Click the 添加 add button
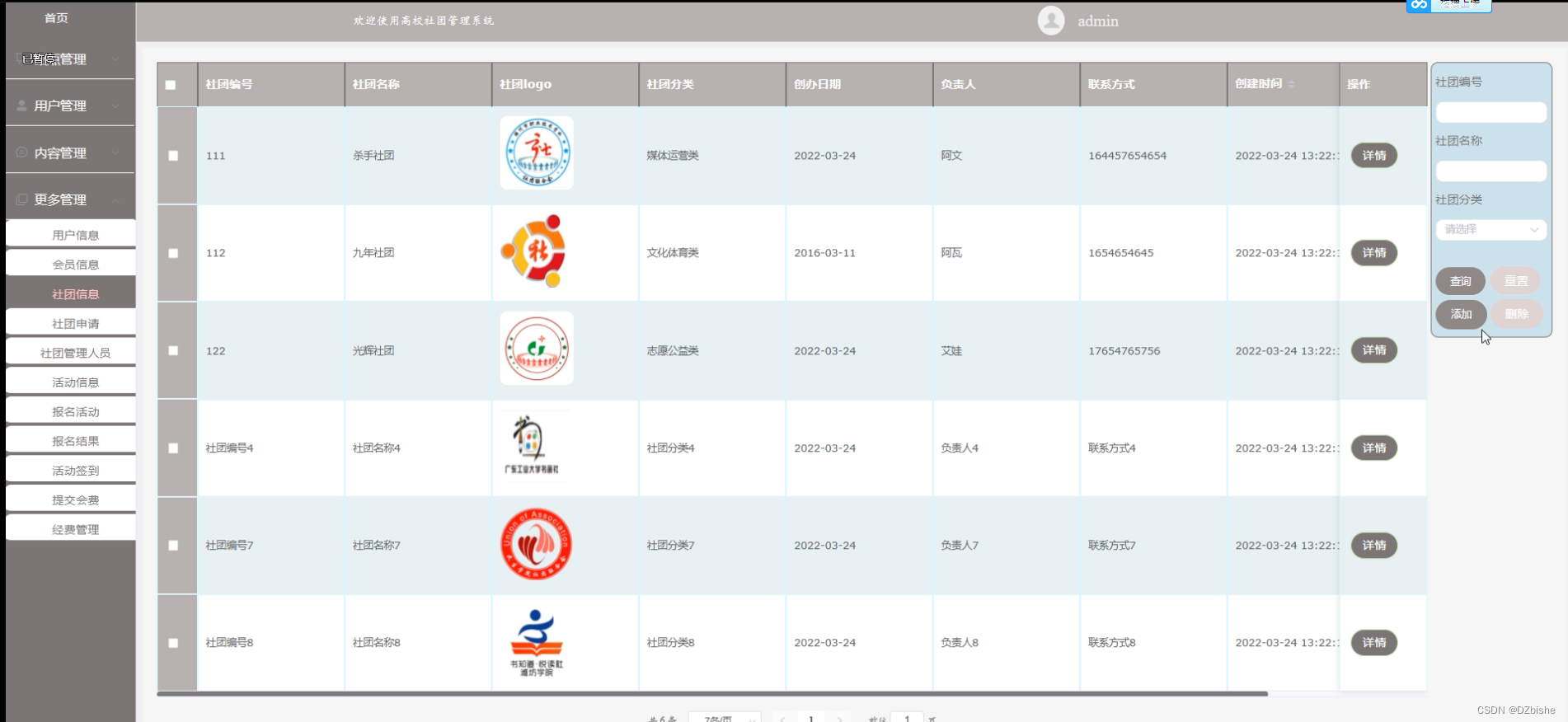The height and width of the screenshot is (722, 1568). coord(1461,314)
